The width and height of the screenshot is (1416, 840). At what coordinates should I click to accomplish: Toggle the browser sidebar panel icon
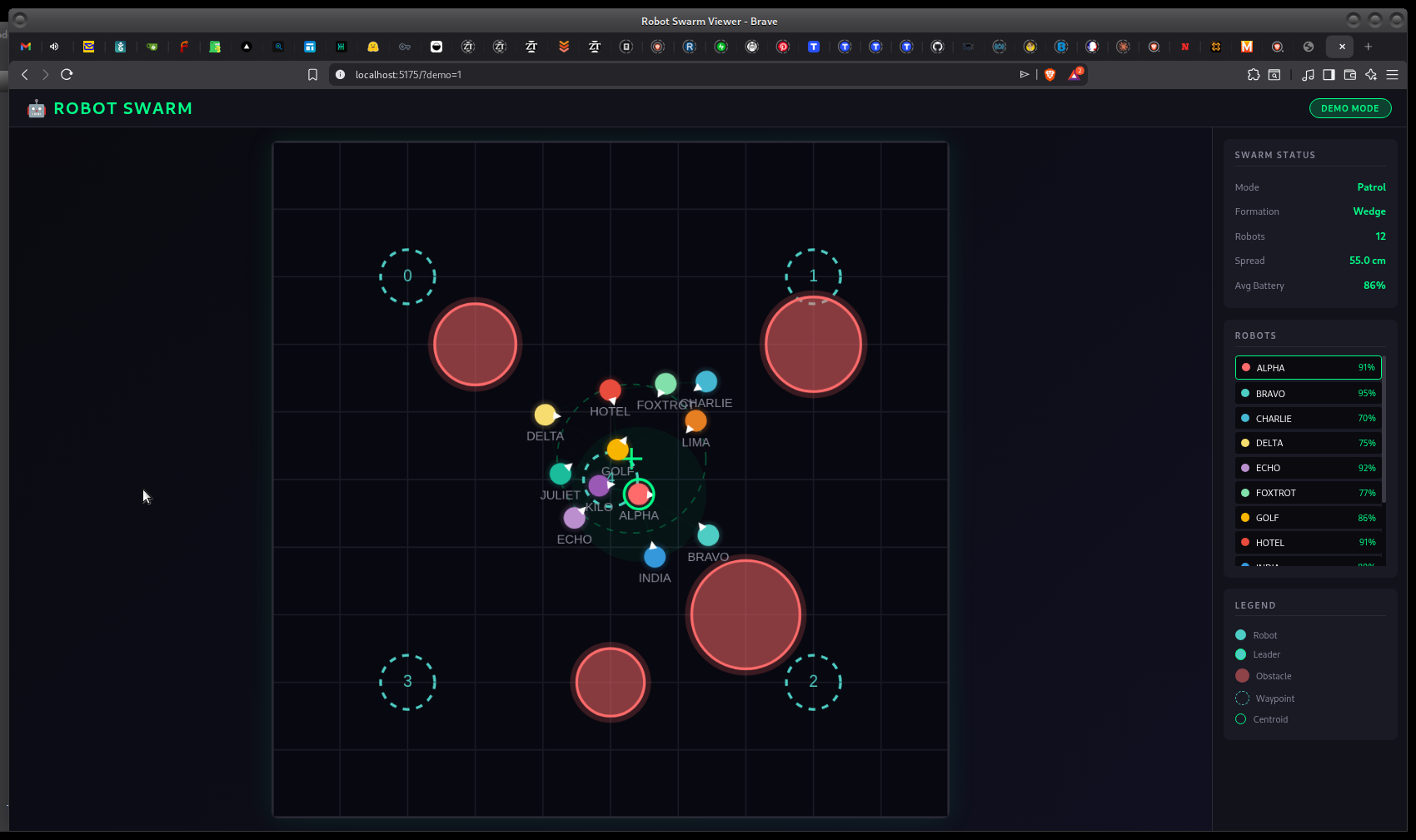click(x=1329, y=75)
